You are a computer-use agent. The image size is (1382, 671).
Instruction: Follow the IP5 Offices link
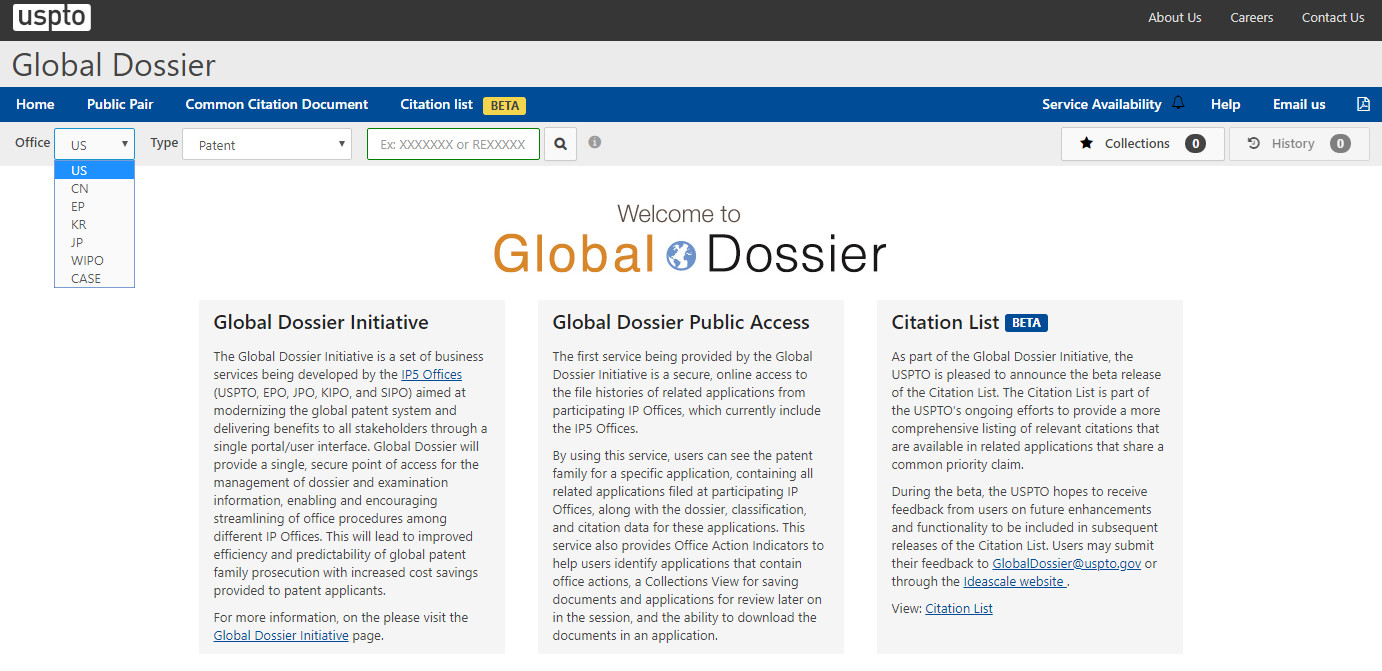[432, 374]
